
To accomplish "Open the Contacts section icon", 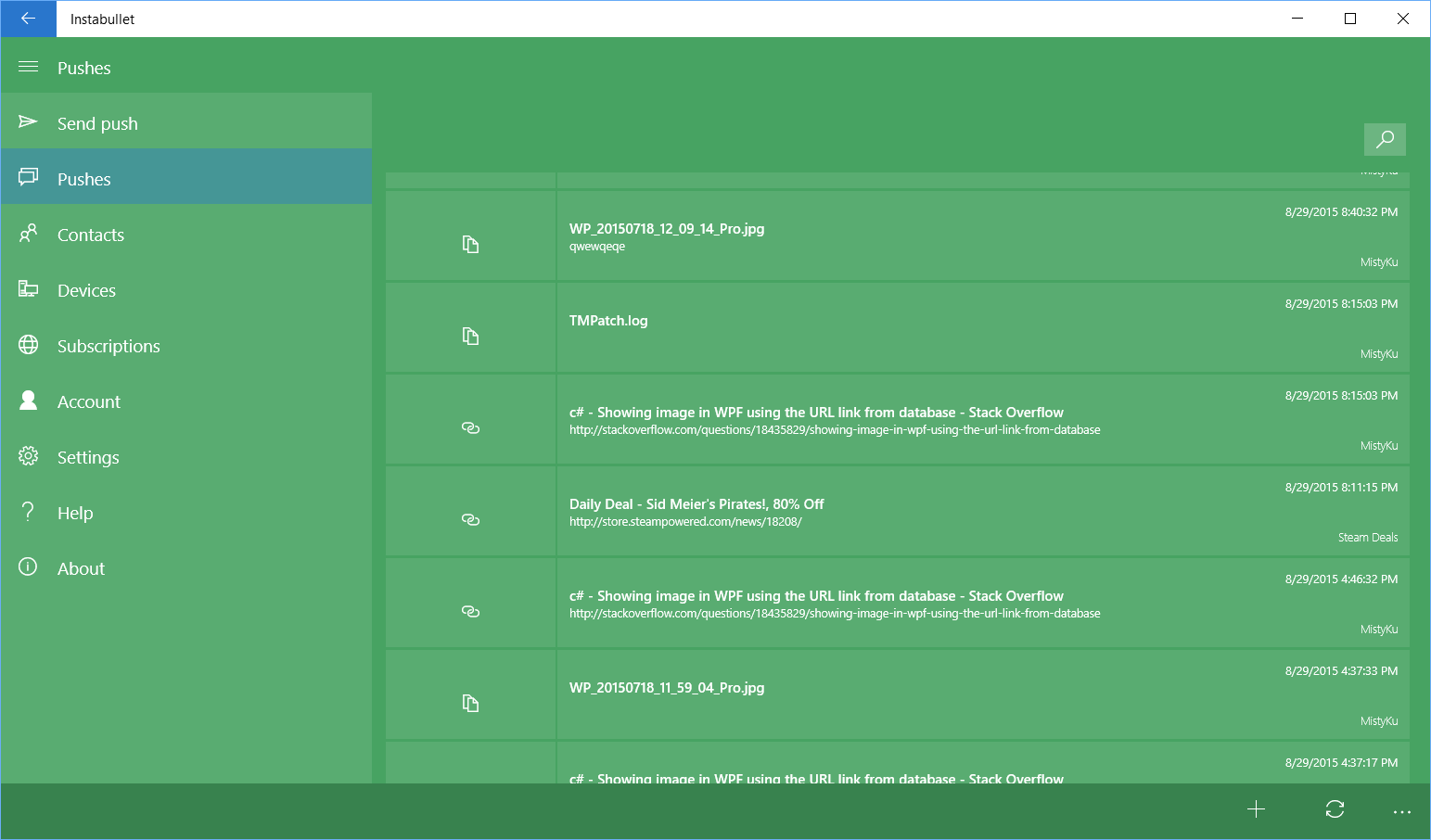I will tap(28, 234).
